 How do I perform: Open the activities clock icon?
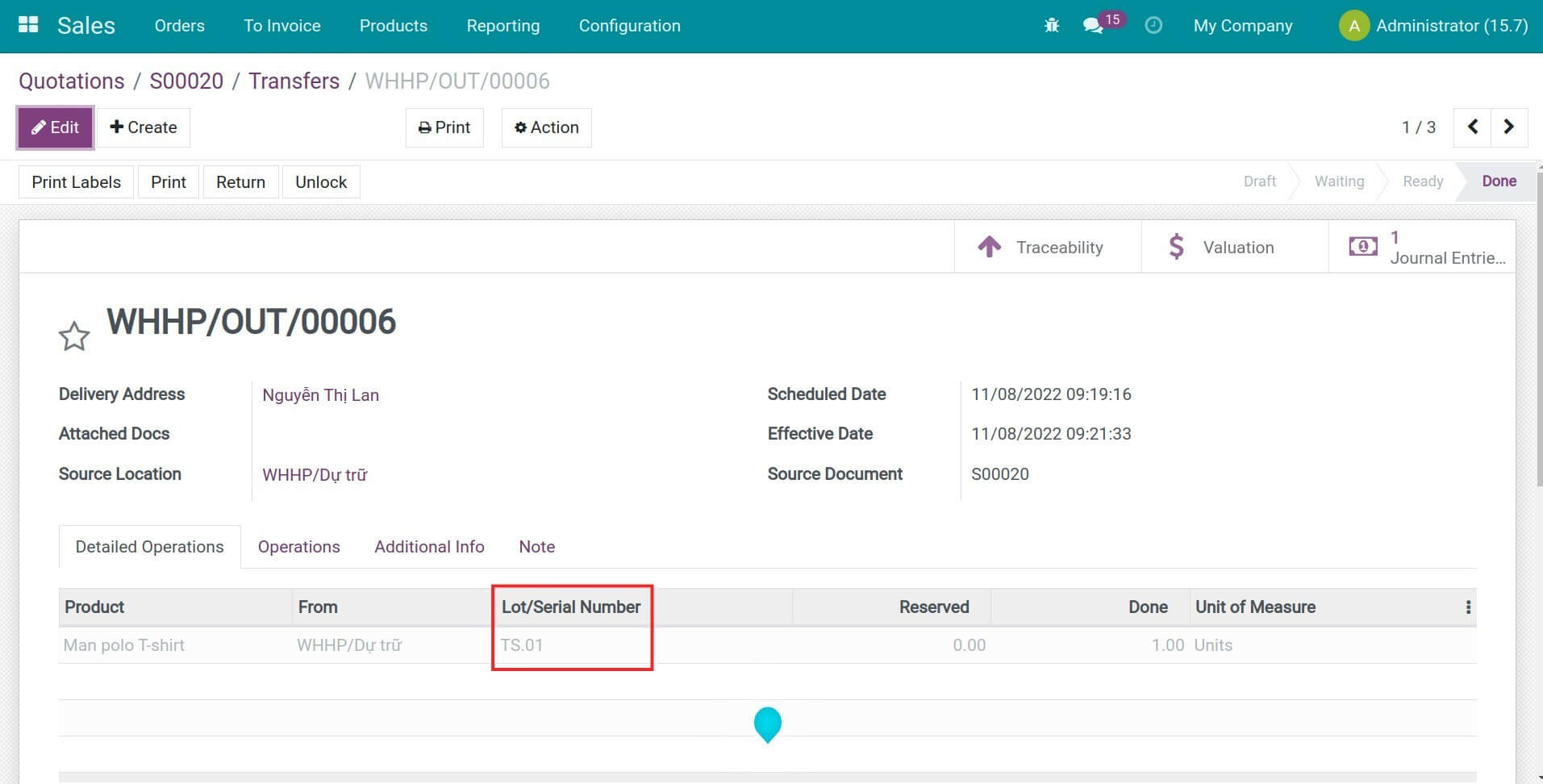pyautogui.click(x=1153, y=26)
